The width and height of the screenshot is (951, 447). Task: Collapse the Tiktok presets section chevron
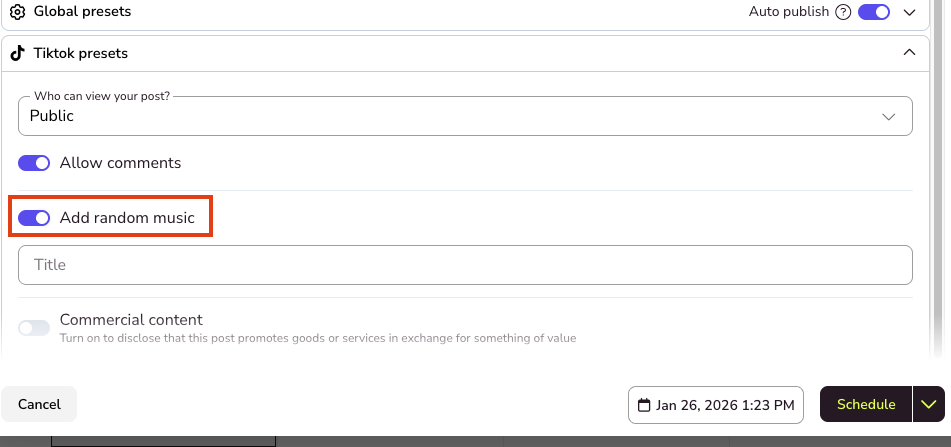[909, 52]
